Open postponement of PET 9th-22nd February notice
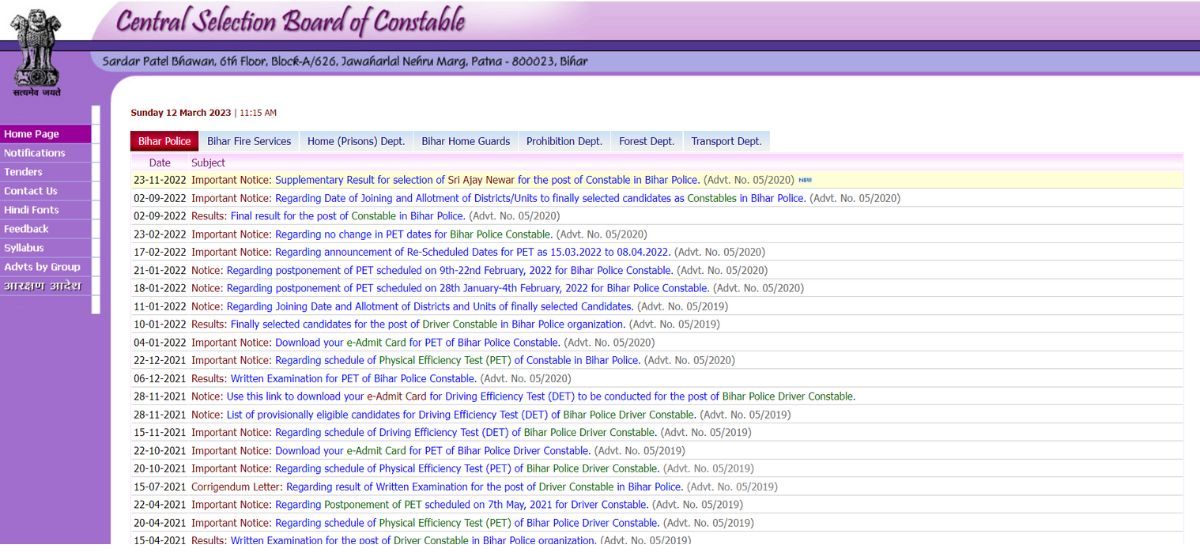This screenshot has width=1200, height=552. pyautogui.click(x=449, y=270)
